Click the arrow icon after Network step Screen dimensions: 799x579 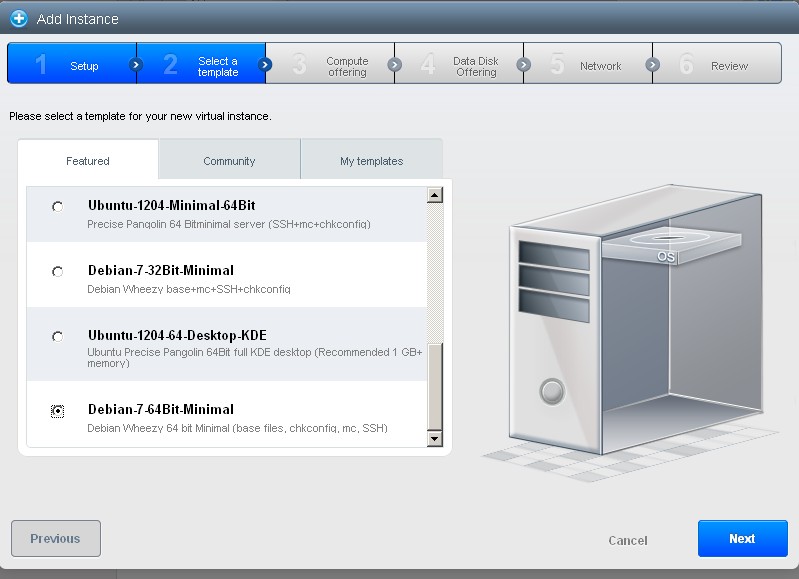tap(652, 65)
